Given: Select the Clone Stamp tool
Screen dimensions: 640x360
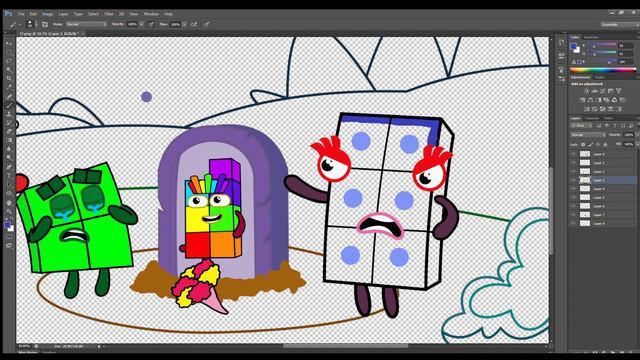Looking at the screenshot, I should tap(9, 114).
